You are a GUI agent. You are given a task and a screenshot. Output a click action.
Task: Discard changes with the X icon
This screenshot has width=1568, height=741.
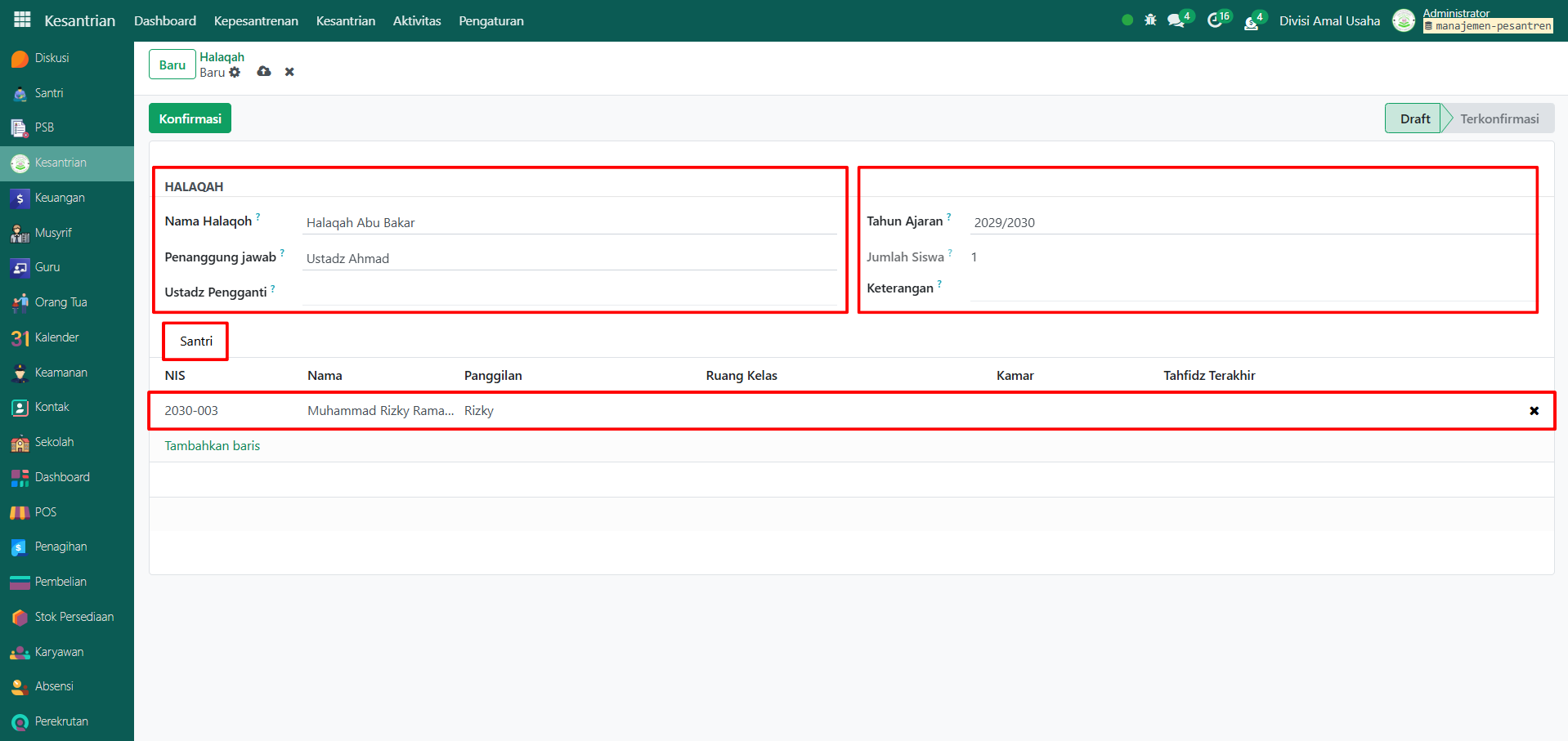pos(289,72)
